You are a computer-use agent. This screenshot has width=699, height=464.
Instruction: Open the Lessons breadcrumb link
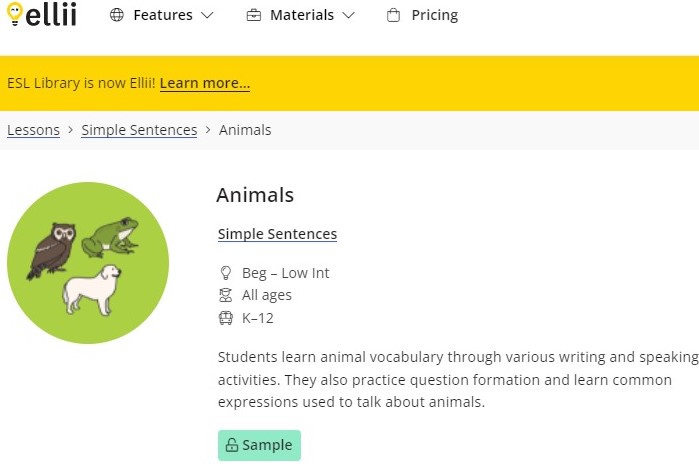[33, 130]
